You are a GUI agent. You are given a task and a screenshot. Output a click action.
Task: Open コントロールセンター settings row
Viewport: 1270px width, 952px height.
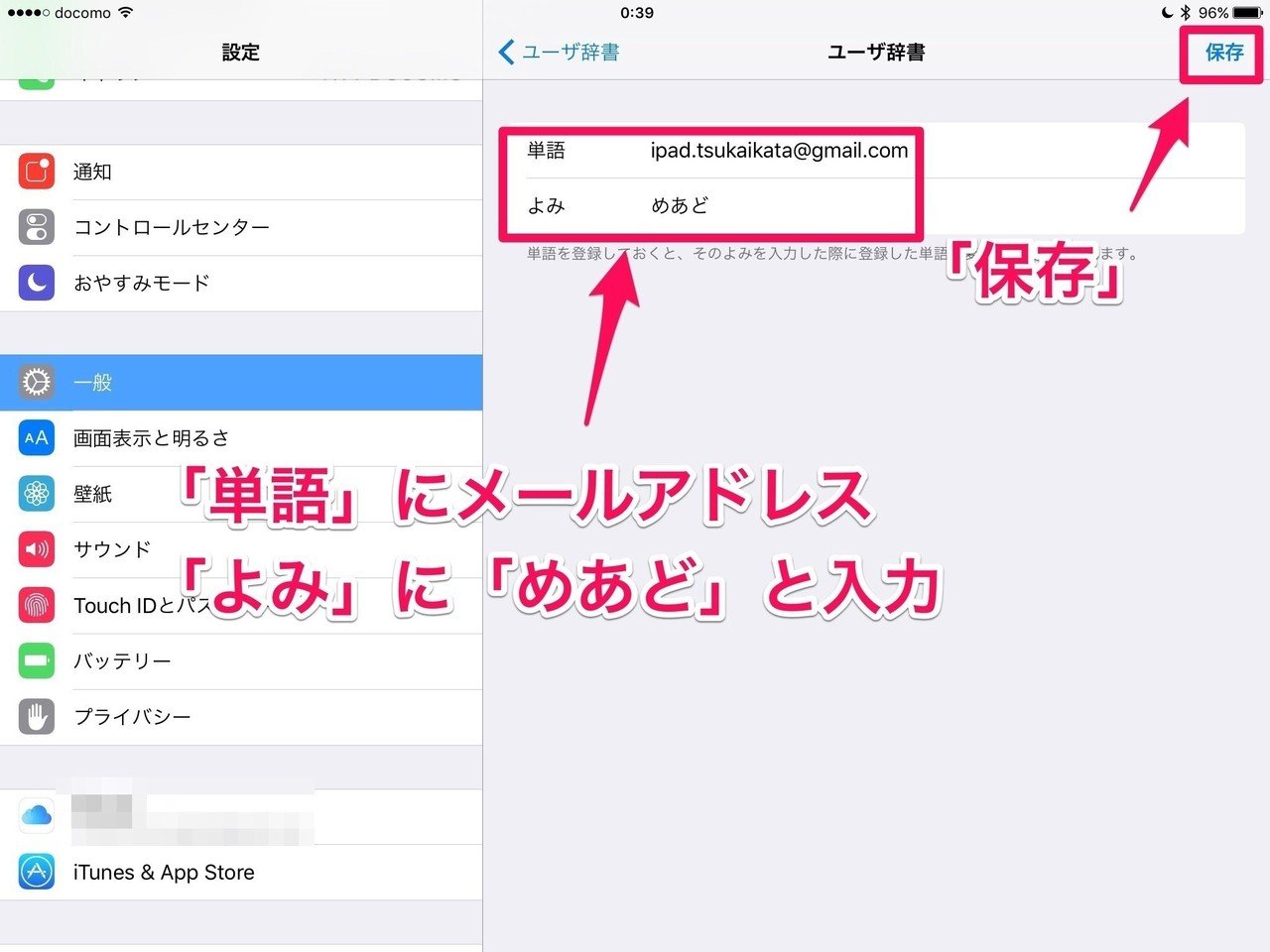coord(241,227)
